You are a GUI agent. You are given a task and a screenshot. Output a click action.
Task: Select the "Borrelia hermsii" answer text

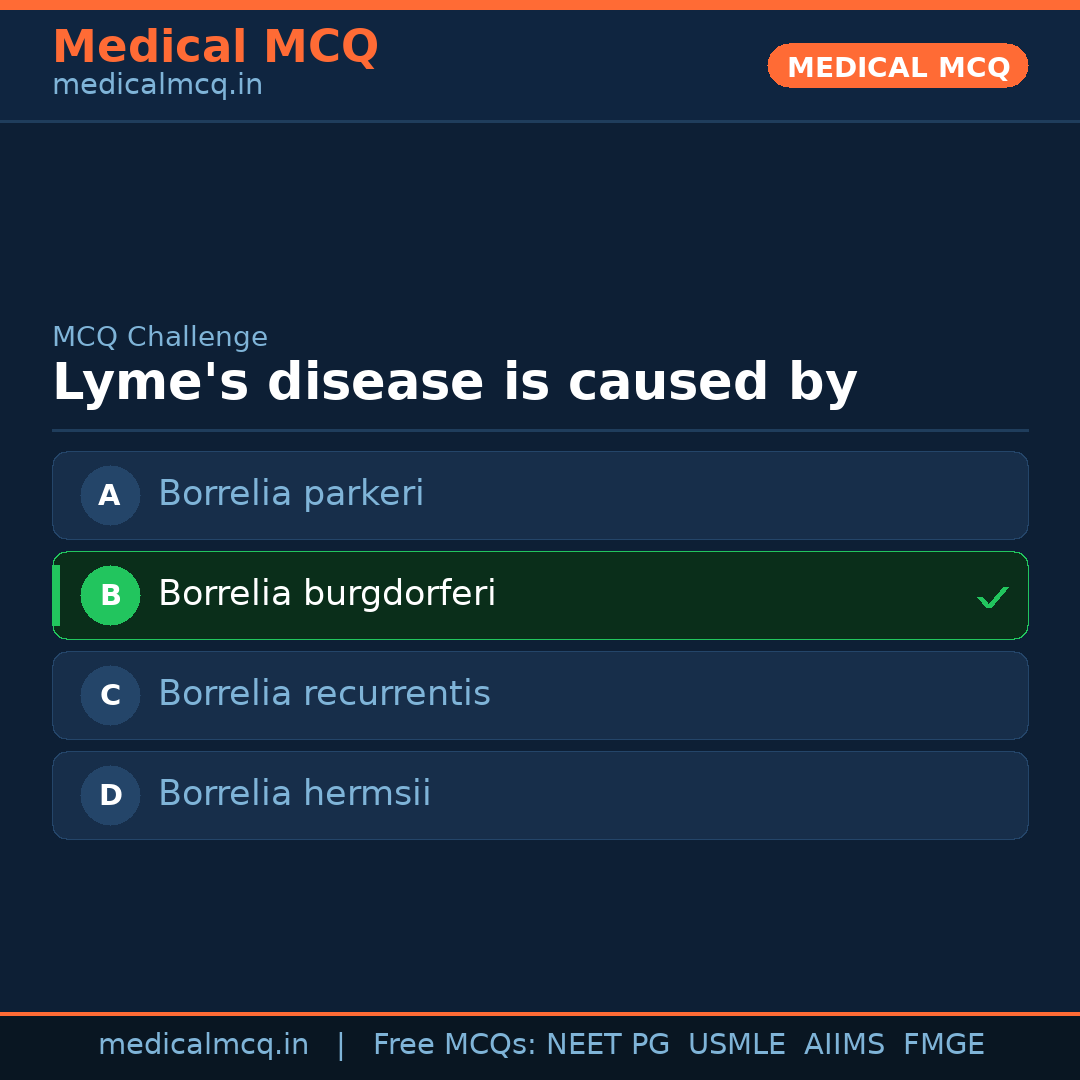pos(294,794)
